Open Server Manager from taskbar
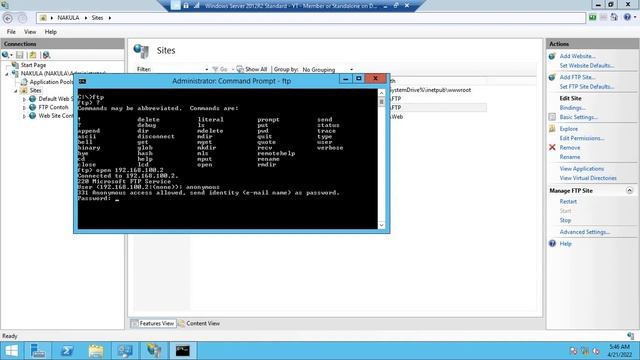 [38, 351]
